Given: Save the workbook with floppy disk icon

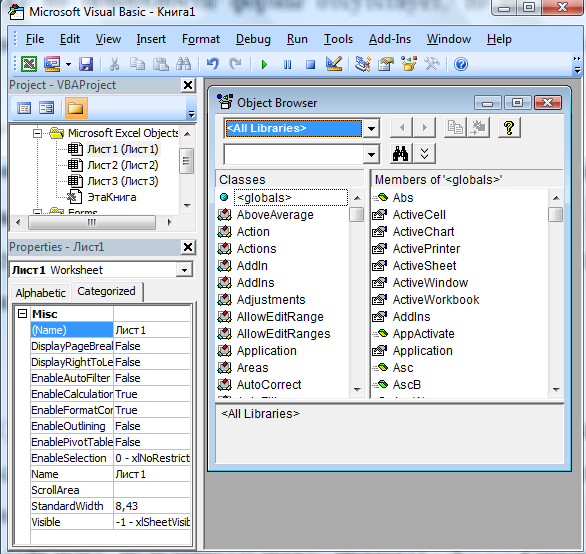Looking at the screenshot, I should click(x=86, y=64).
